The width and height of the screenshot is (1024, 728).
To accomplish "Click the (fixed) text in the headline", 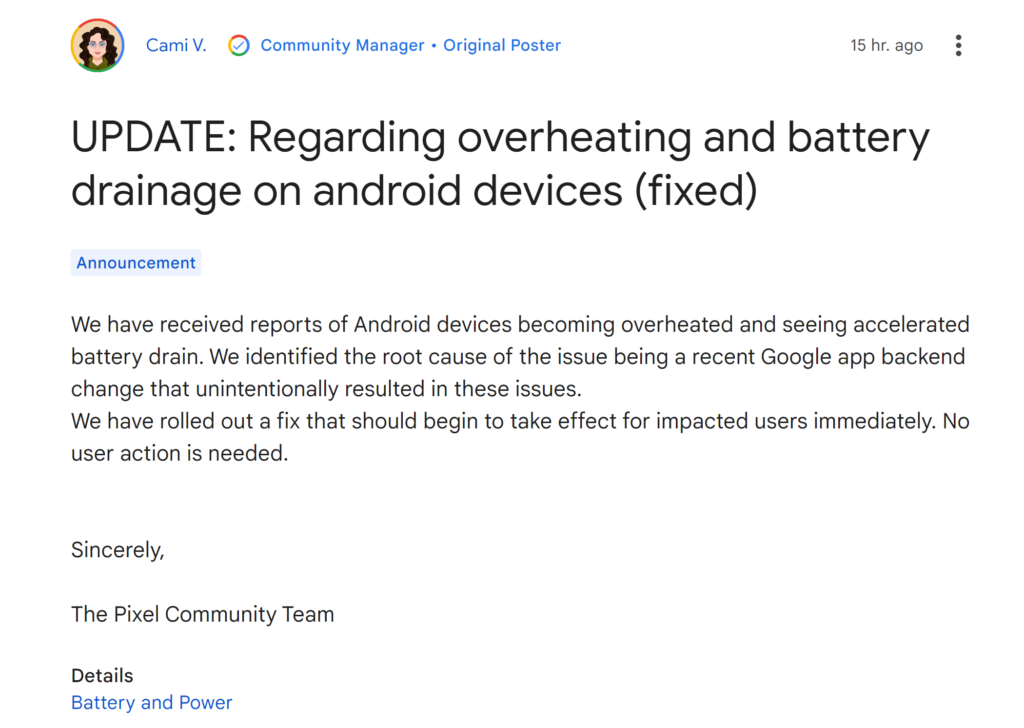I will [696, 191].
